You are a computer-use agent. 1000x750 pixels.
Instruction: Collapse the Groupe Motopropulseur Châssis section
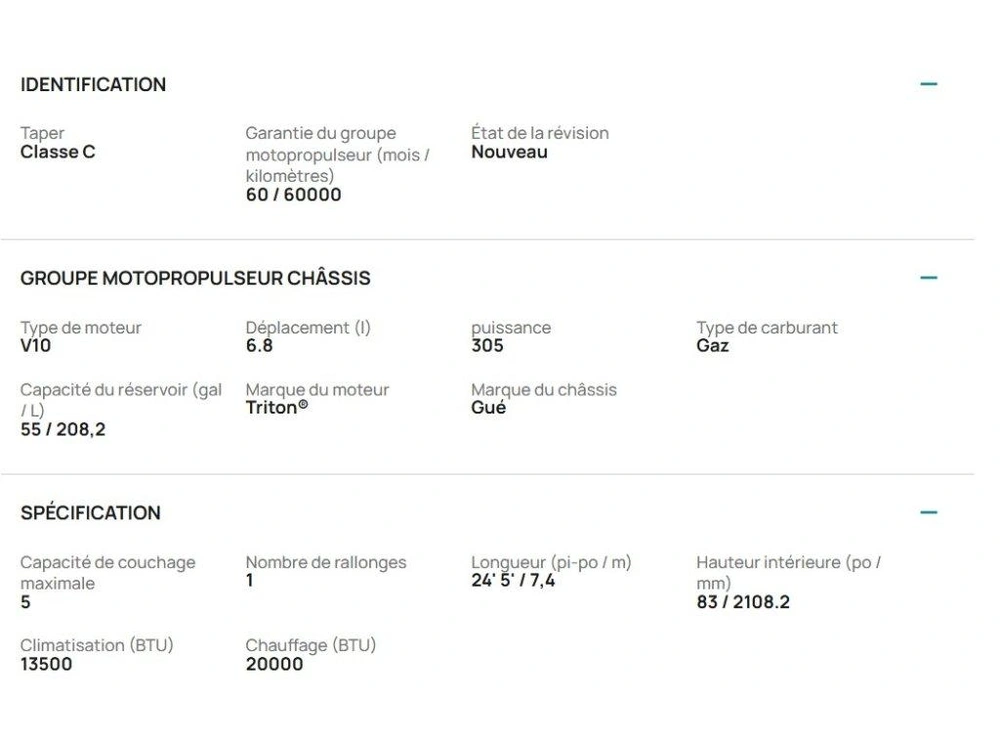(x=928, y=277)
